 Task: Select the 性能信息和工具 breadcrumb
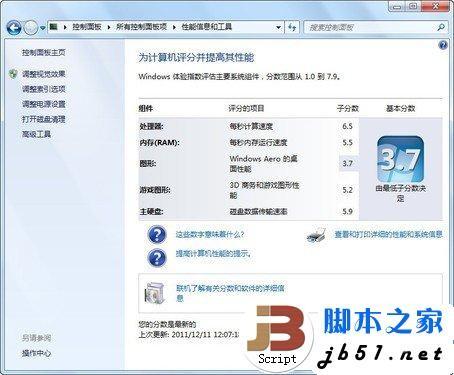tap(206, 27)
